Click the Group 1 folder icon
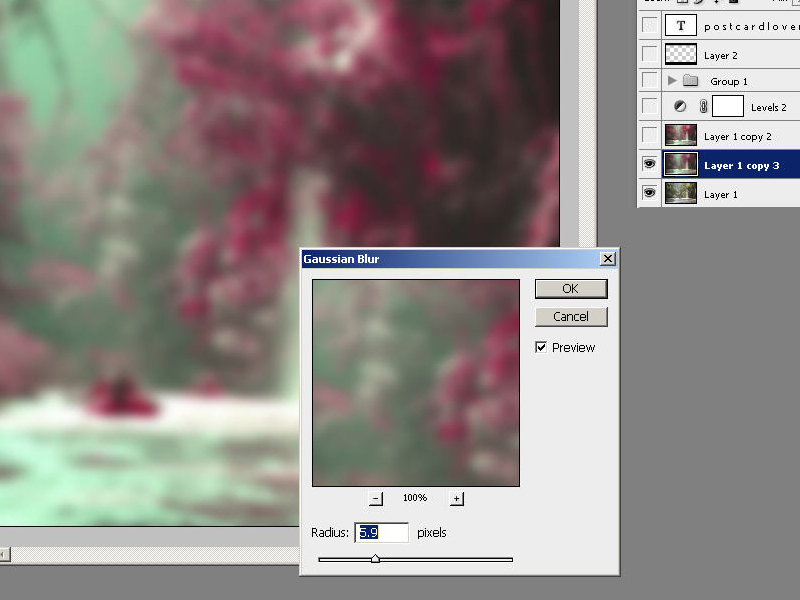Screen dimensions: 800x600 click(x=690, y=80)
